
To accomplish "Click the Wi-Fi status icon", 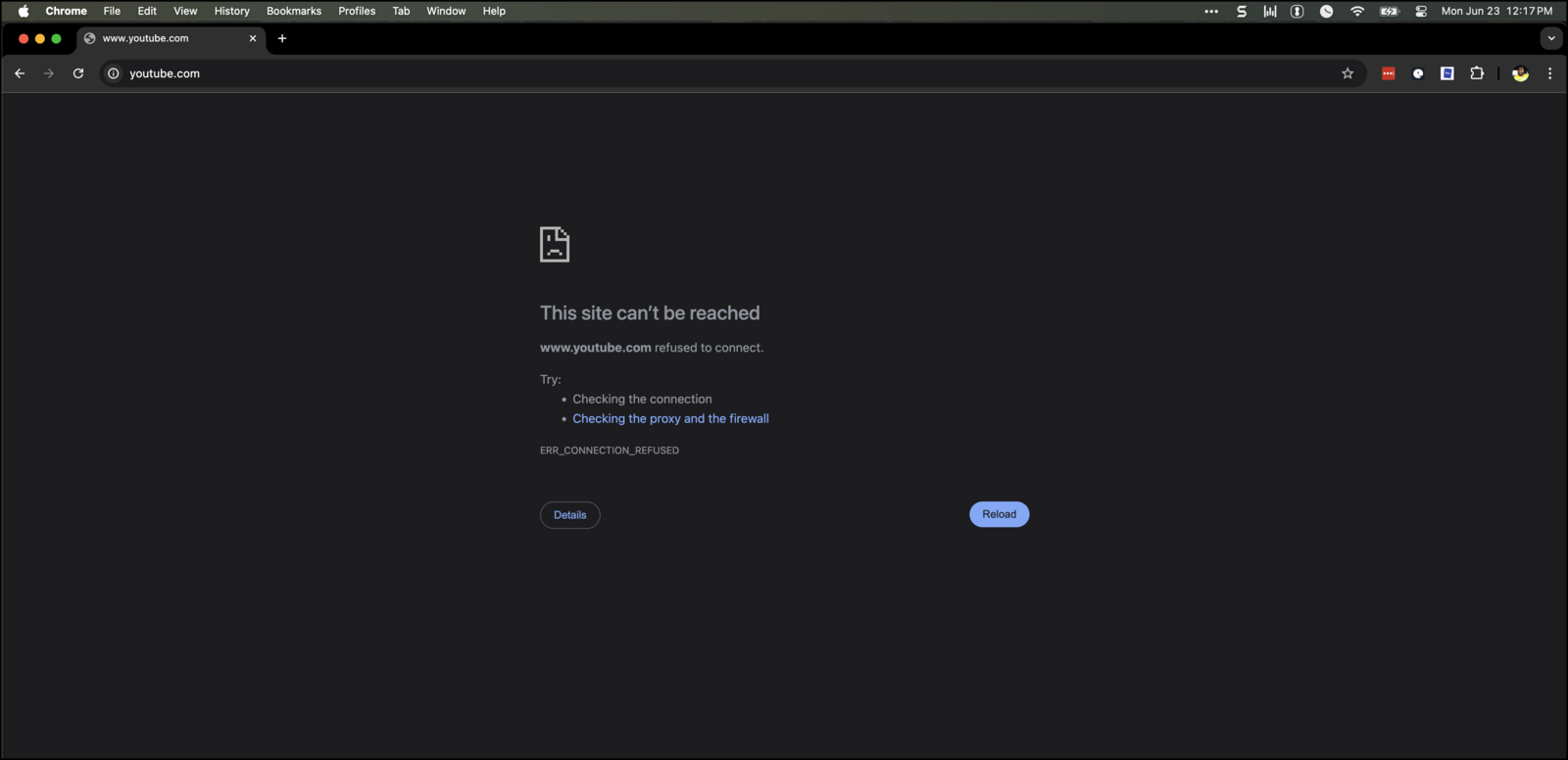I will tap(1357, 12).
